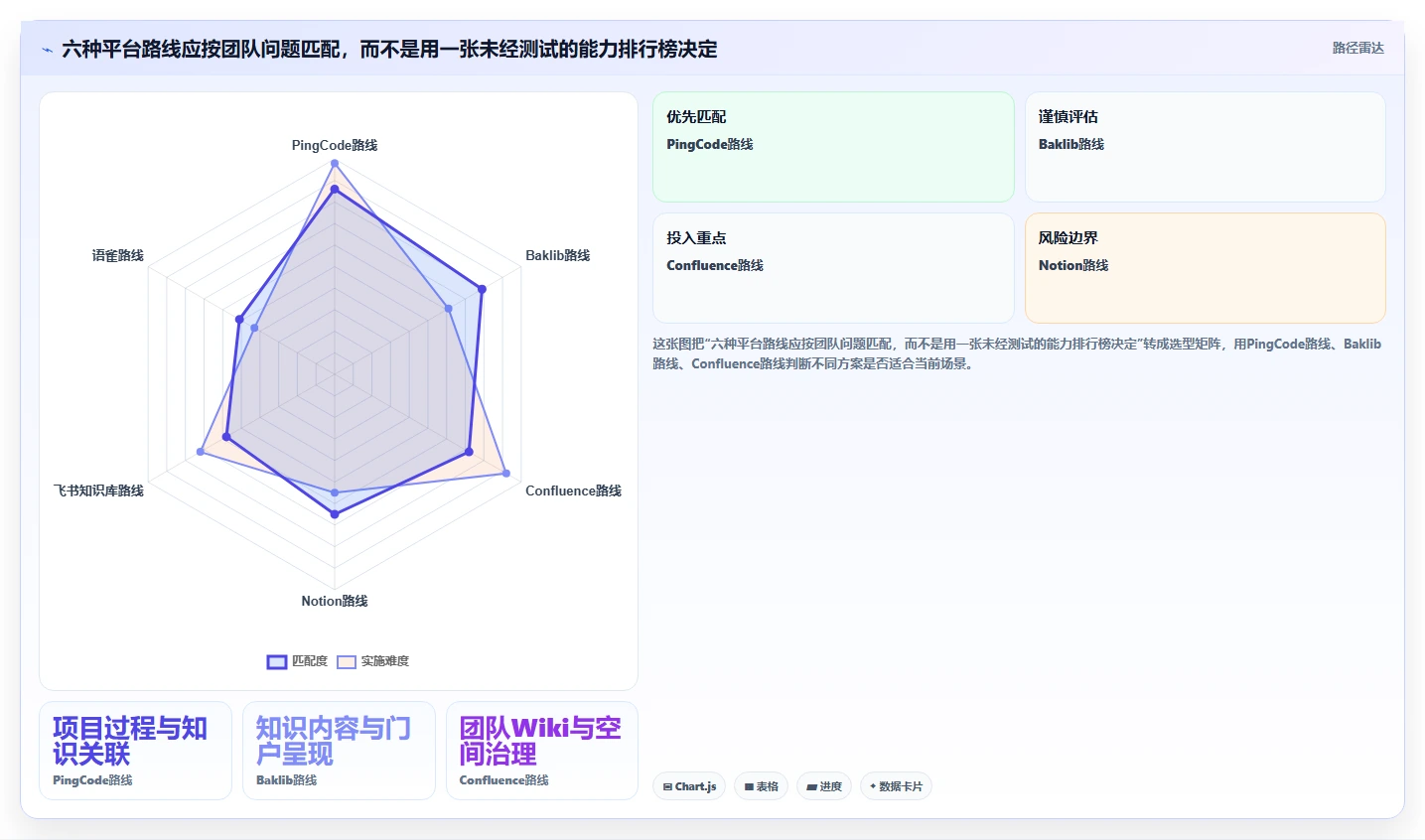Open the 风险边界 card

(1205, 268)
